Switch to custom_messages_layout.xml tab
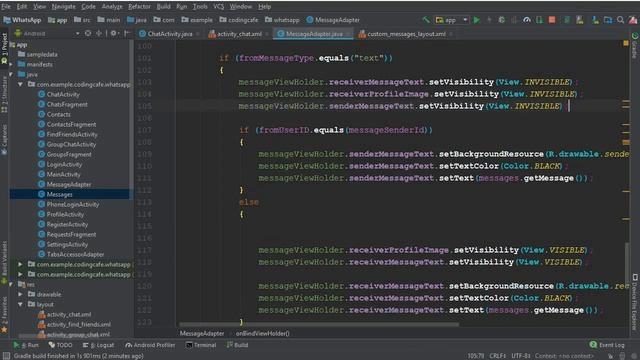Viewport: 640px width, 360px height. 406,34
